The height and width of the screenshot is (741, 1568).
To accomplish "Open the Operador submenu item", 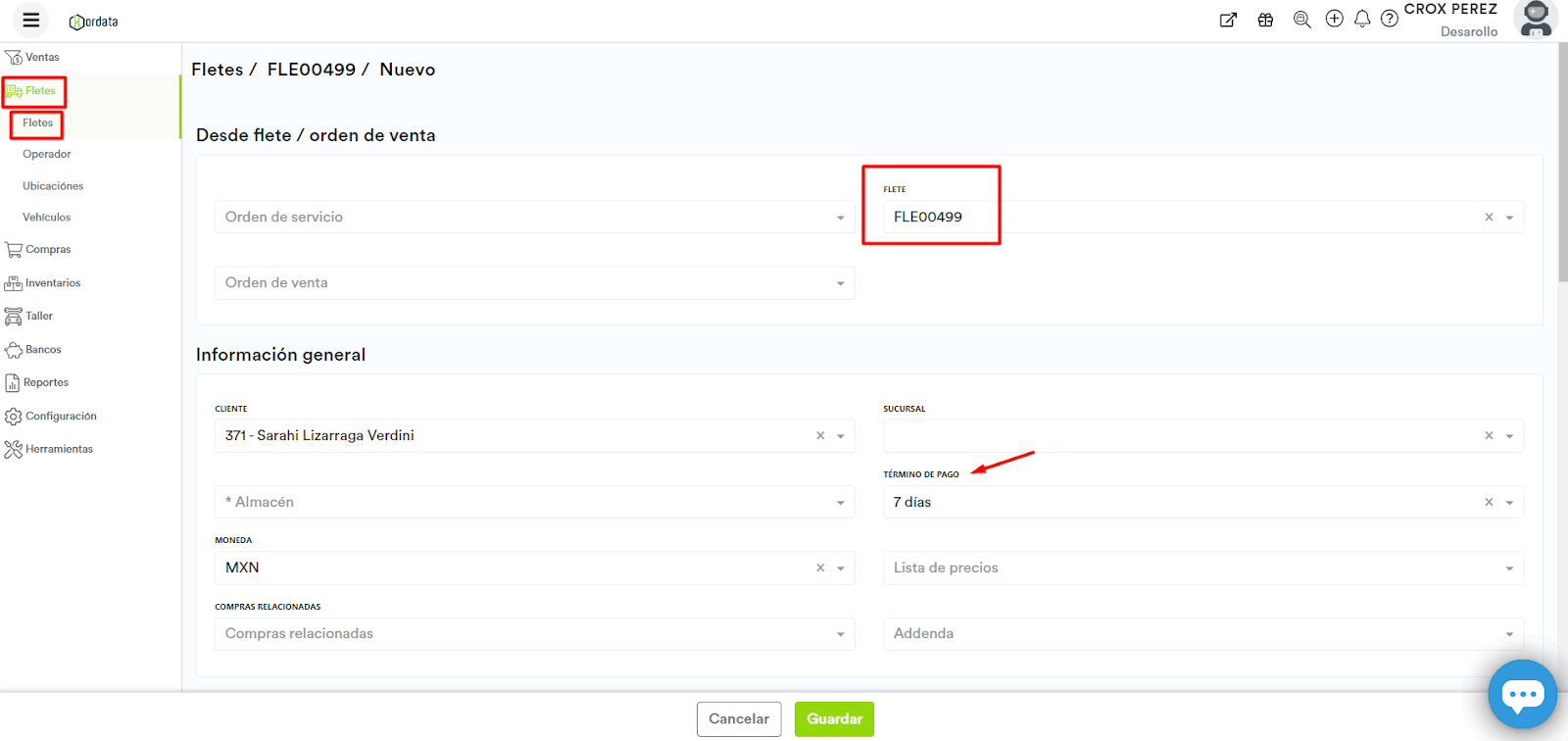I will (x=47, y=154).
